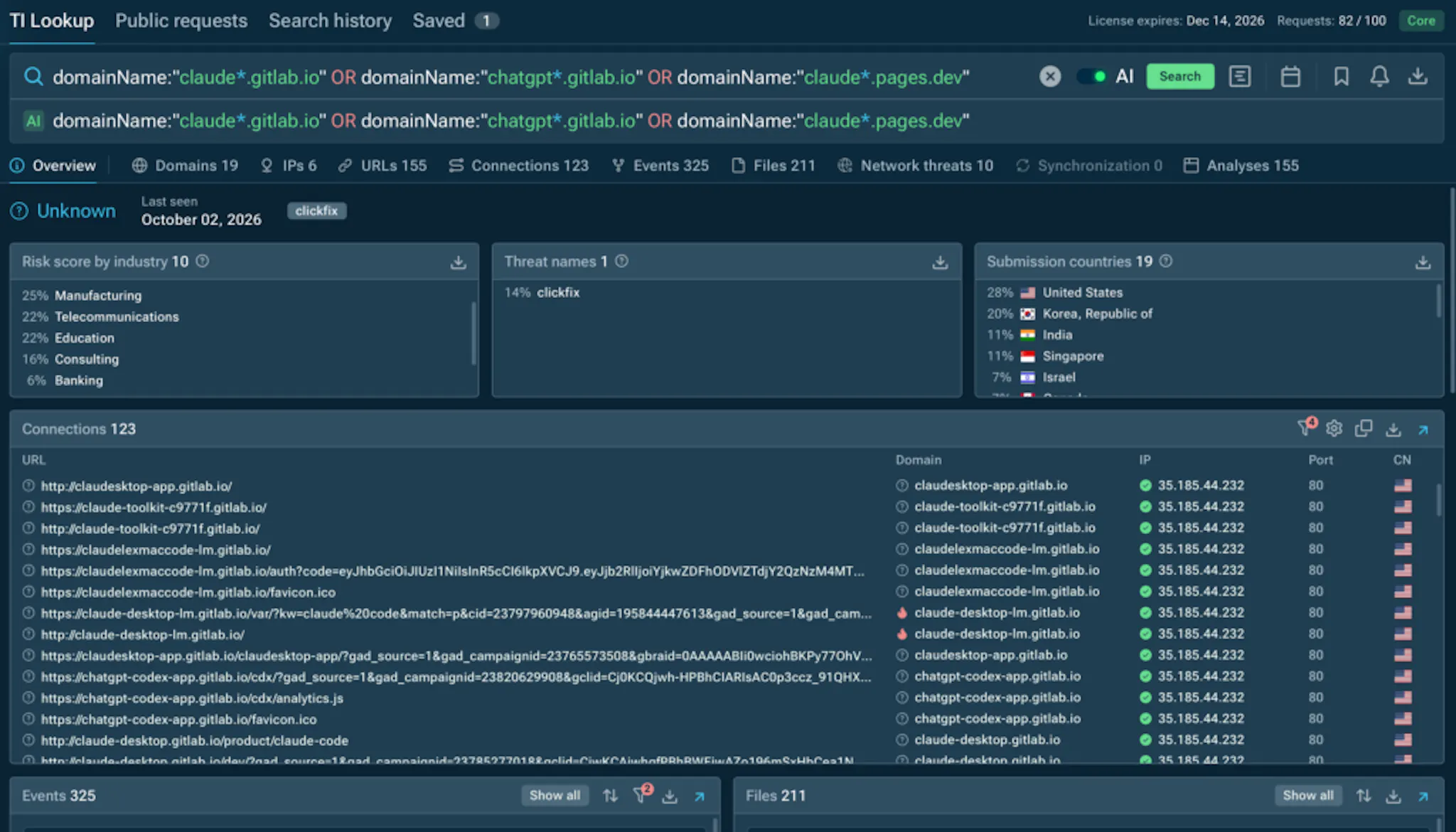
Task: Download search results from top bar
Action: coord(1418,76)
